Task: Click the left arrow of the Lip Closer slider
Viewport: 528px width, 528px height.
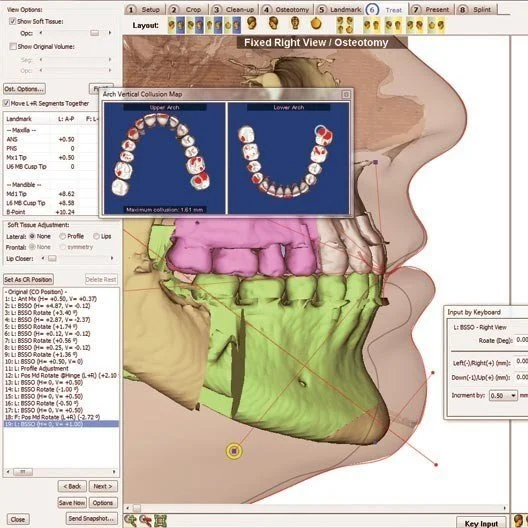Action: 43,258
